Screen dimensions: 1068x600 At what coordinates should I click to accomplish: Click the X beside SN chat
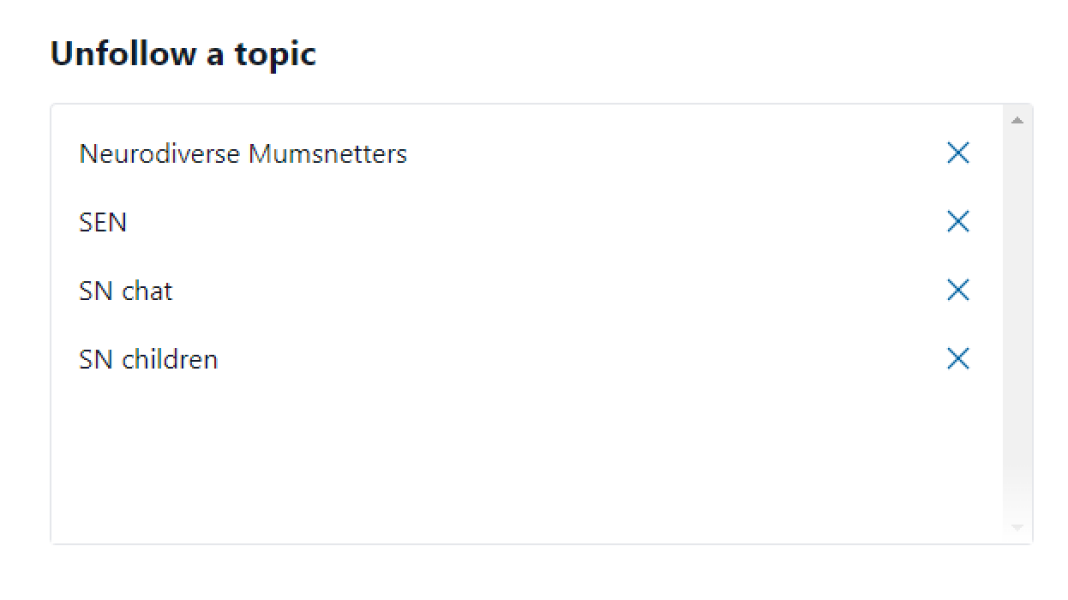click(x=957, y=290)
